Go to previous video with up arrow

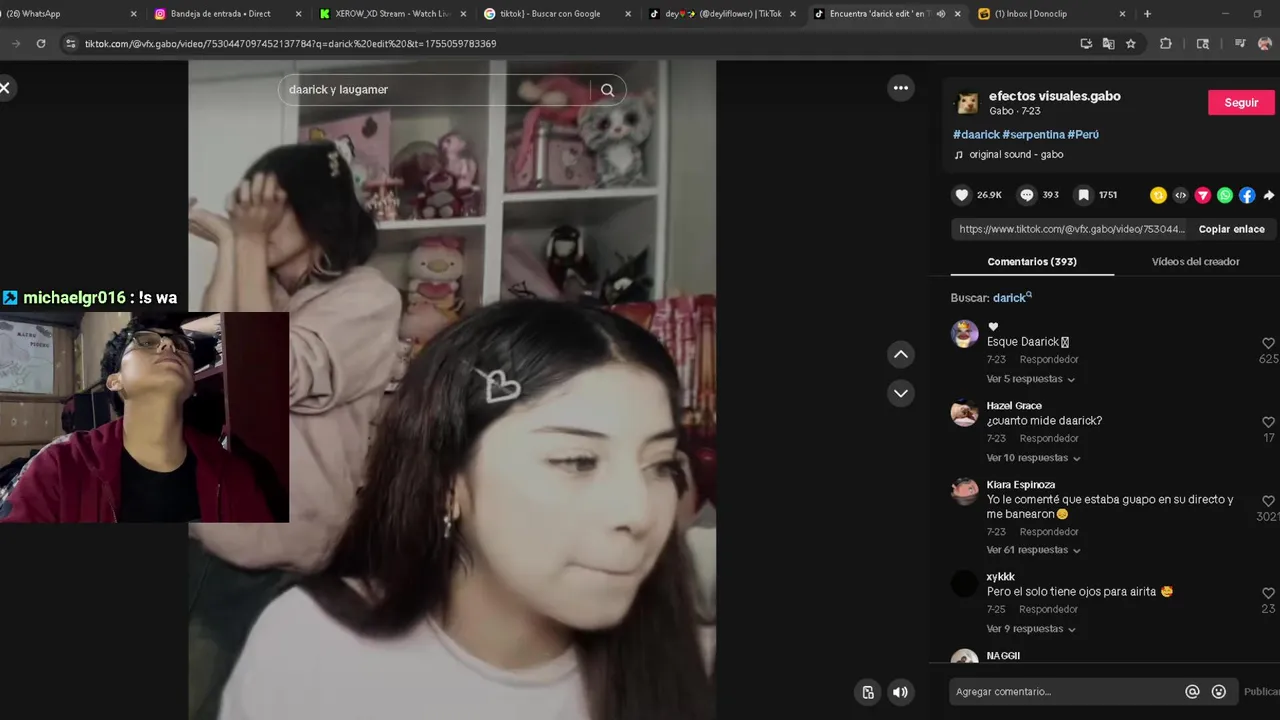click(901, 354)
